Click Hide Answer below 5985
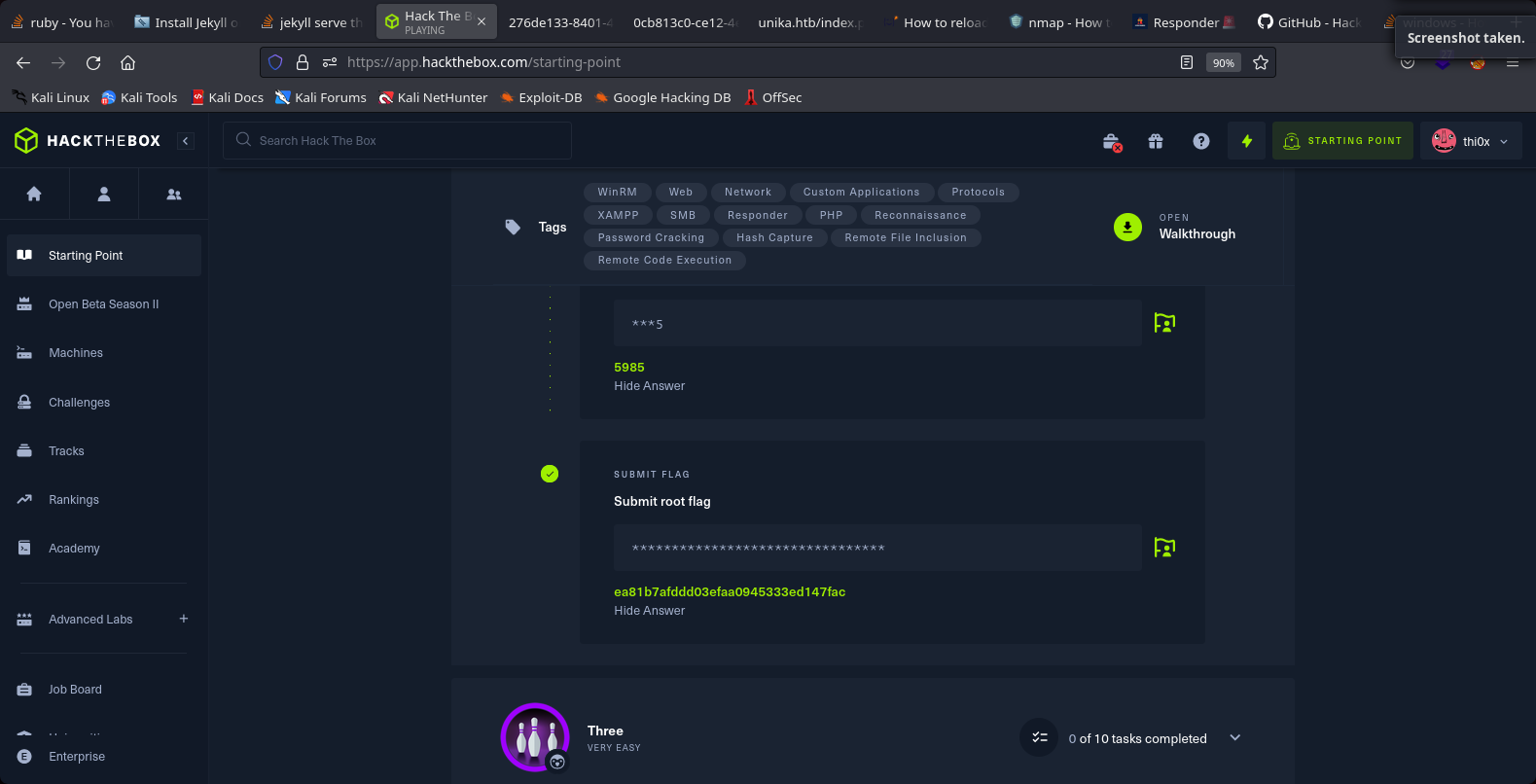 [649, 386]
